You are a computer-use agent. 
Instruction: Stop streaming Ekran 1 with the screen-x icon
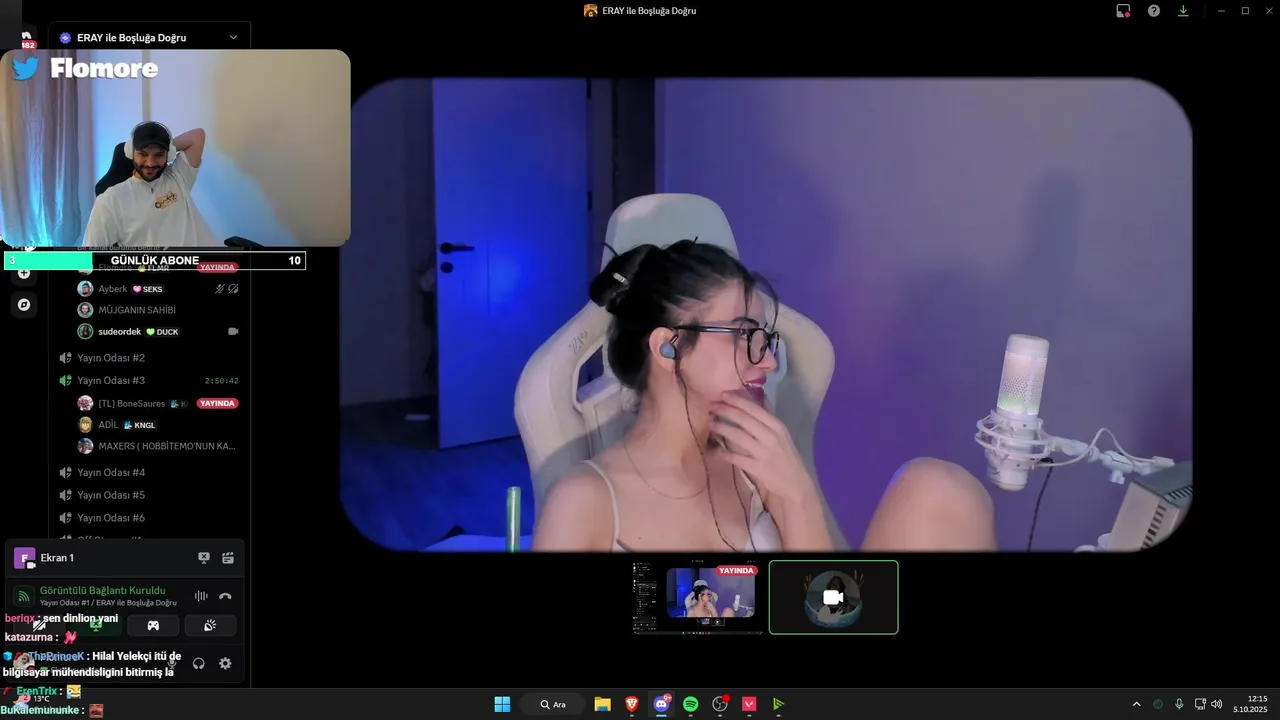[204, 558]
